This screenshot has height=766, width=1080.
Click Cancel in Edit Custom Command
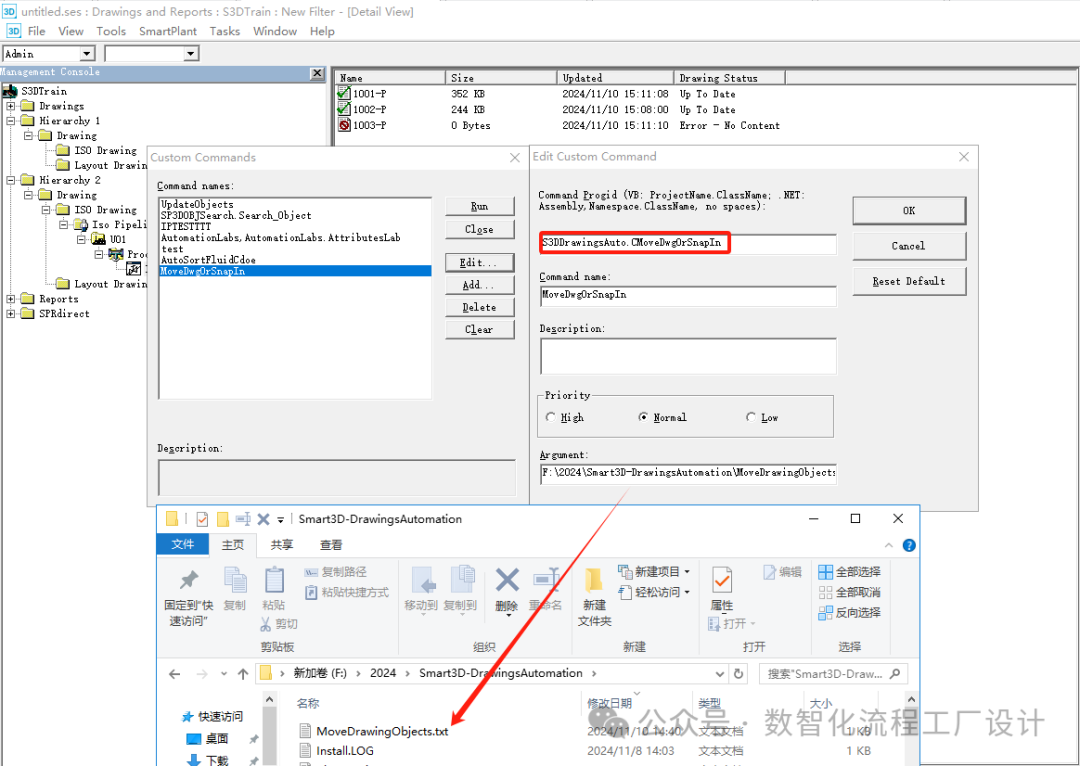click(x=909, y=246)
